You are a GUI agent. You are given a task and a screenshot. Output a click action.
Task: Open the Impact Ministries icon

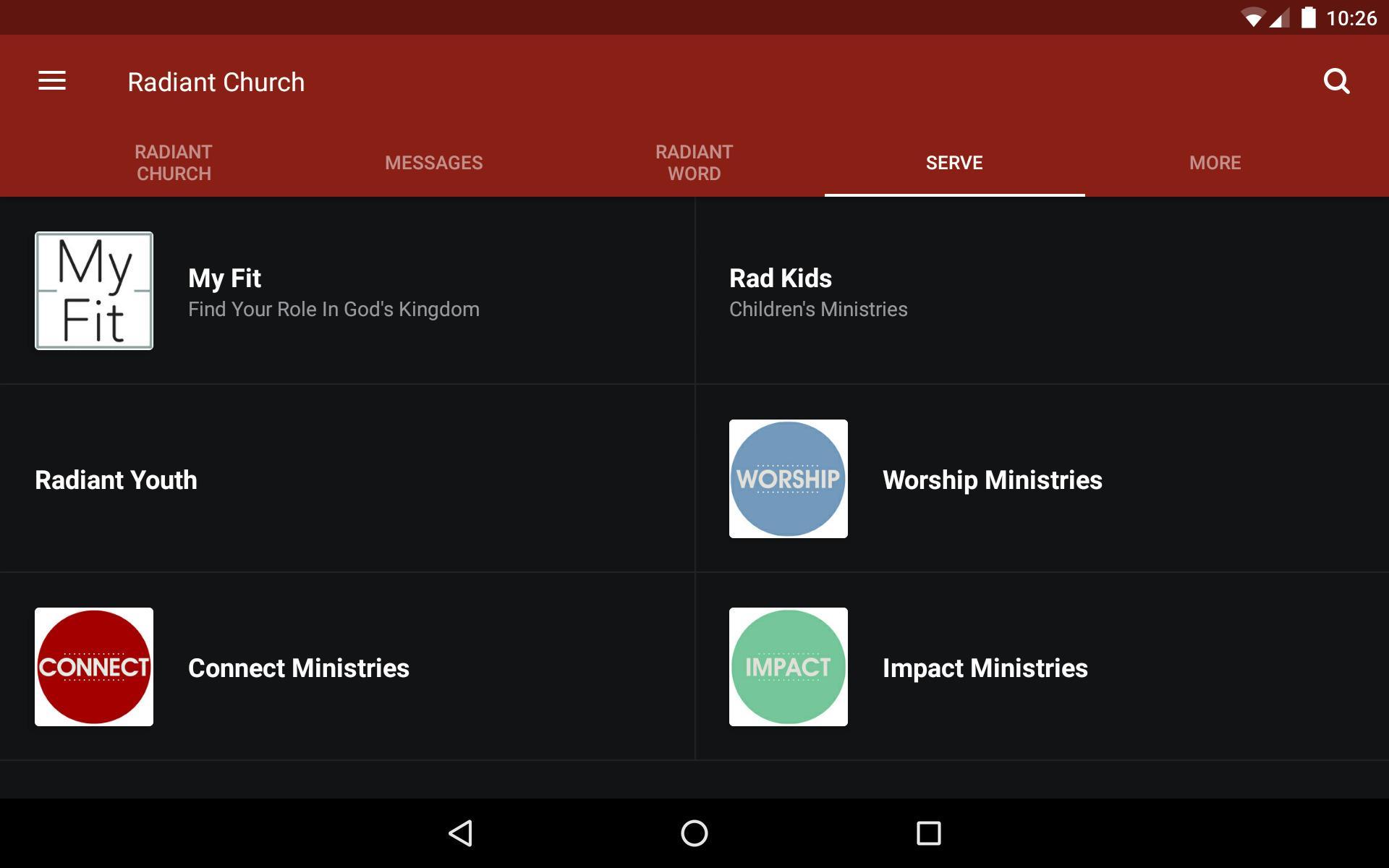789,666
